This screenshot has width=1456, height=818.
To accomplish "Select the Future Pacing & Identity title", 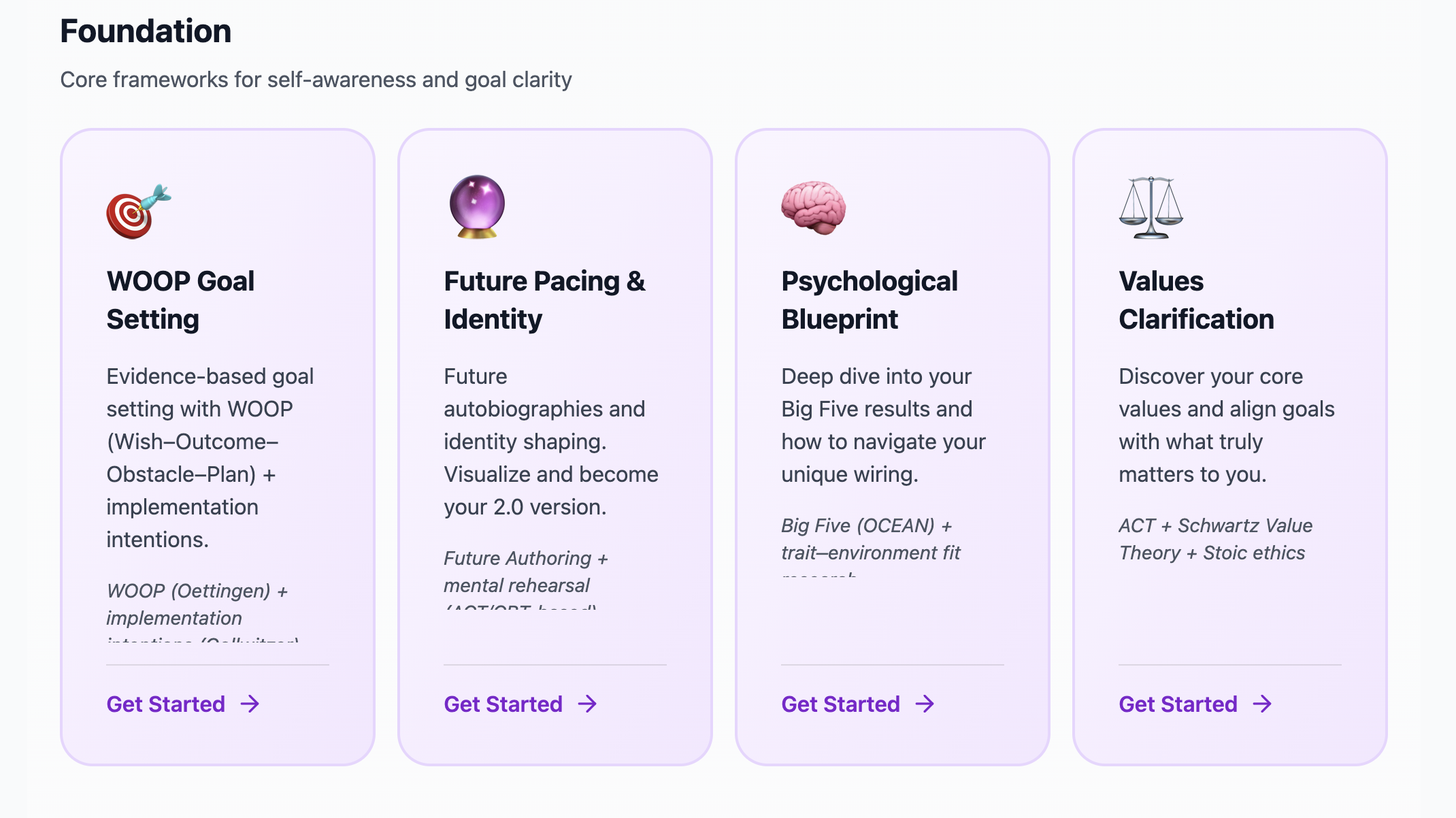I will tap(544, 300).
